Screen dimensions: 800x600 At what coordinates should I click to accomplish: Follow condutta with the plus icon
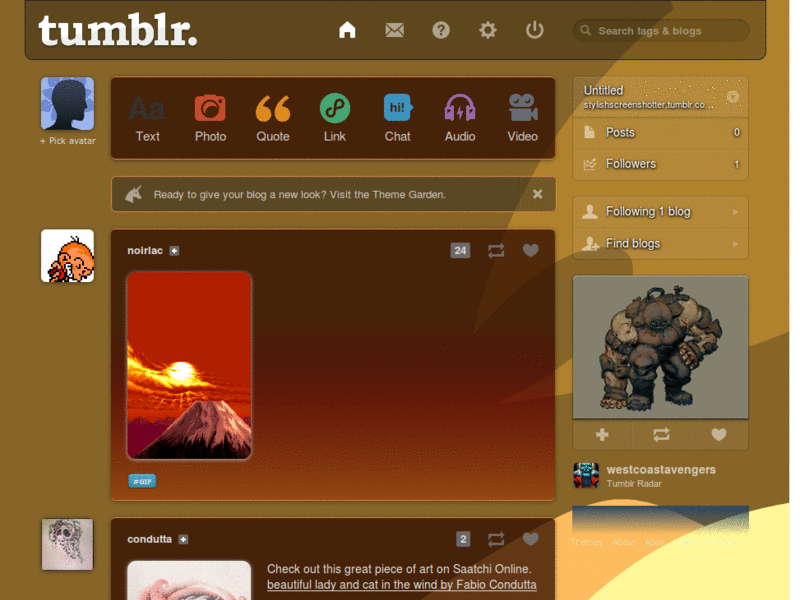(x=184, y=539)
